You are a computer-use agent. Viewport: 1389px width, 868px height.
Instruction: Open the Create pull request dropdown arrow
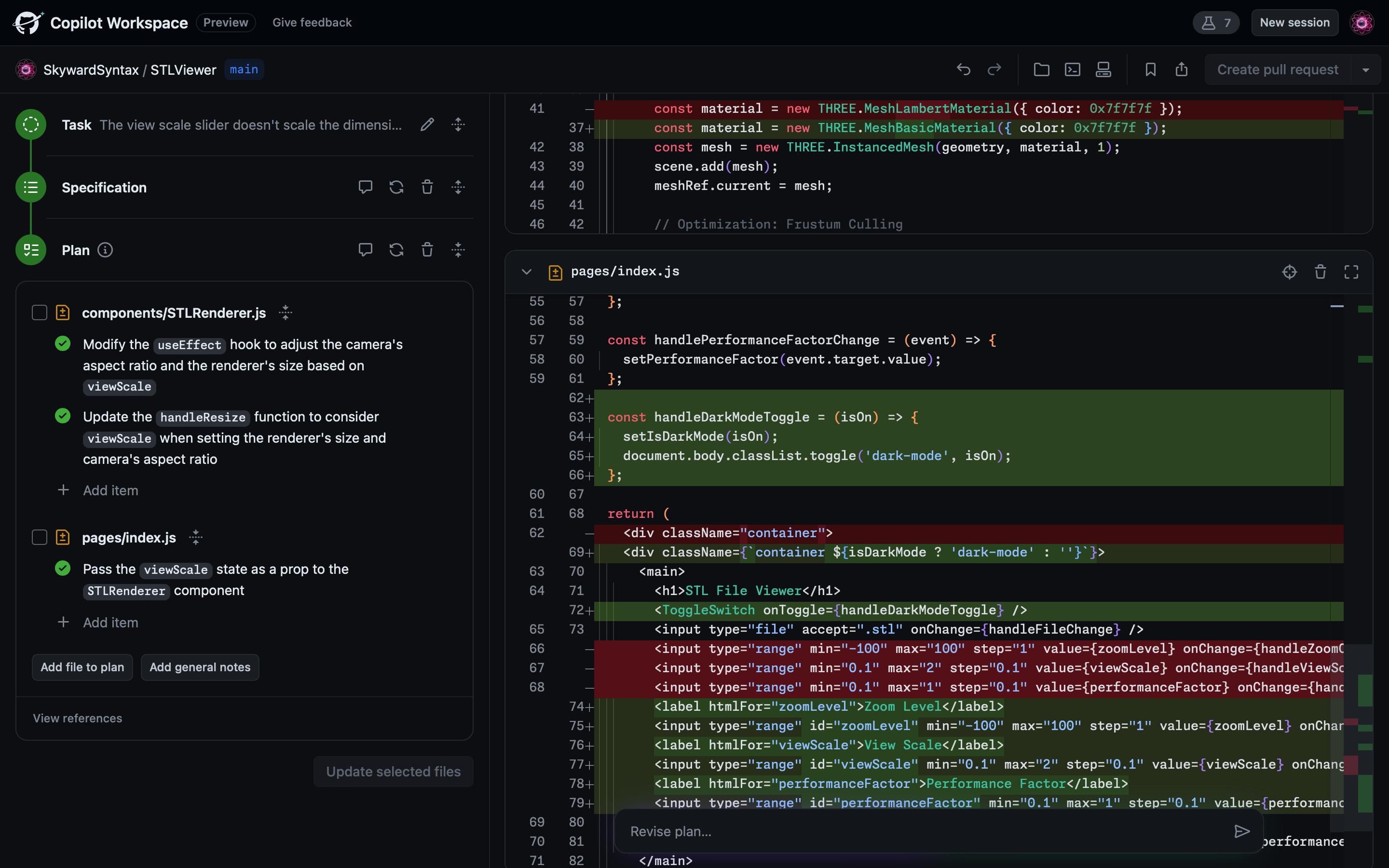pos(1366,69)
